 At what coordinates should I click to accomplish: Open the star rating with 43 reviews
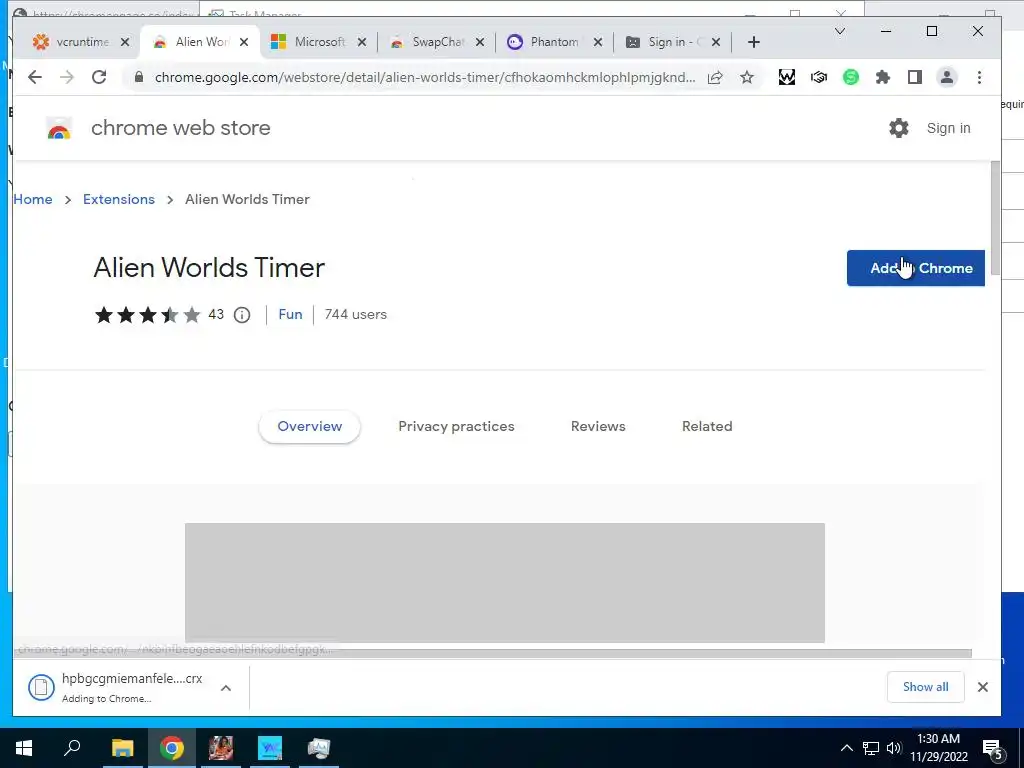click(159, 315)
